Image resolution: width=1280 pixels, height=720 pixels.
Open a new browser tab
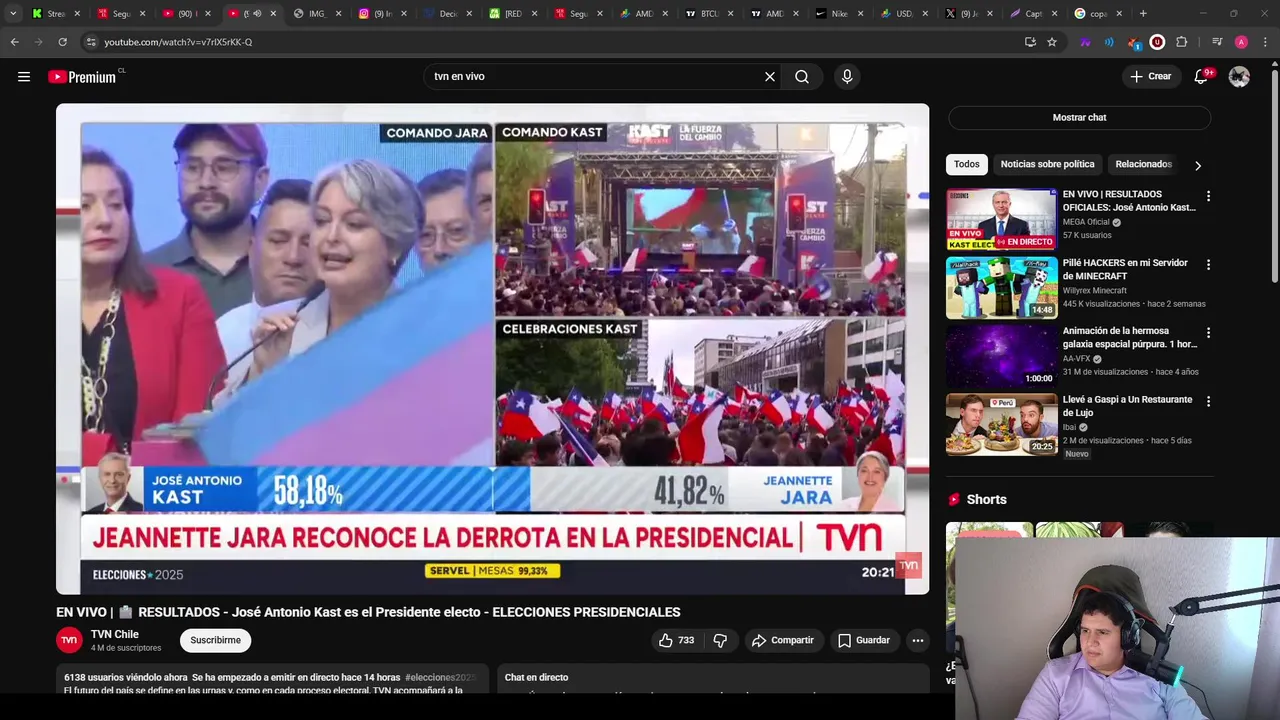coord(1143,13)
